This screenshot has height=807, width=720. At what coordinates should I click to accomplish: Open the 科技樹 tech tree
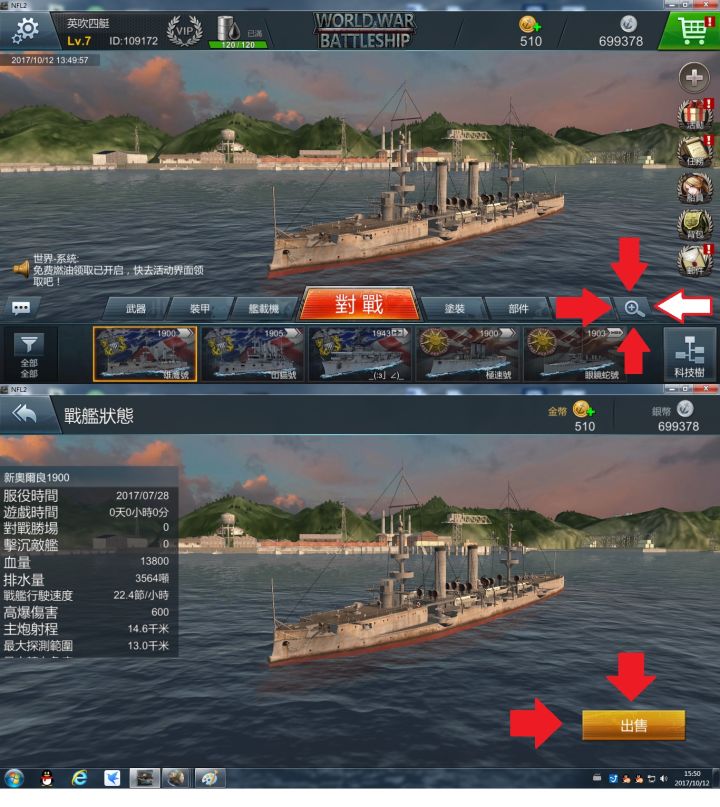click(x=689, y=354)
